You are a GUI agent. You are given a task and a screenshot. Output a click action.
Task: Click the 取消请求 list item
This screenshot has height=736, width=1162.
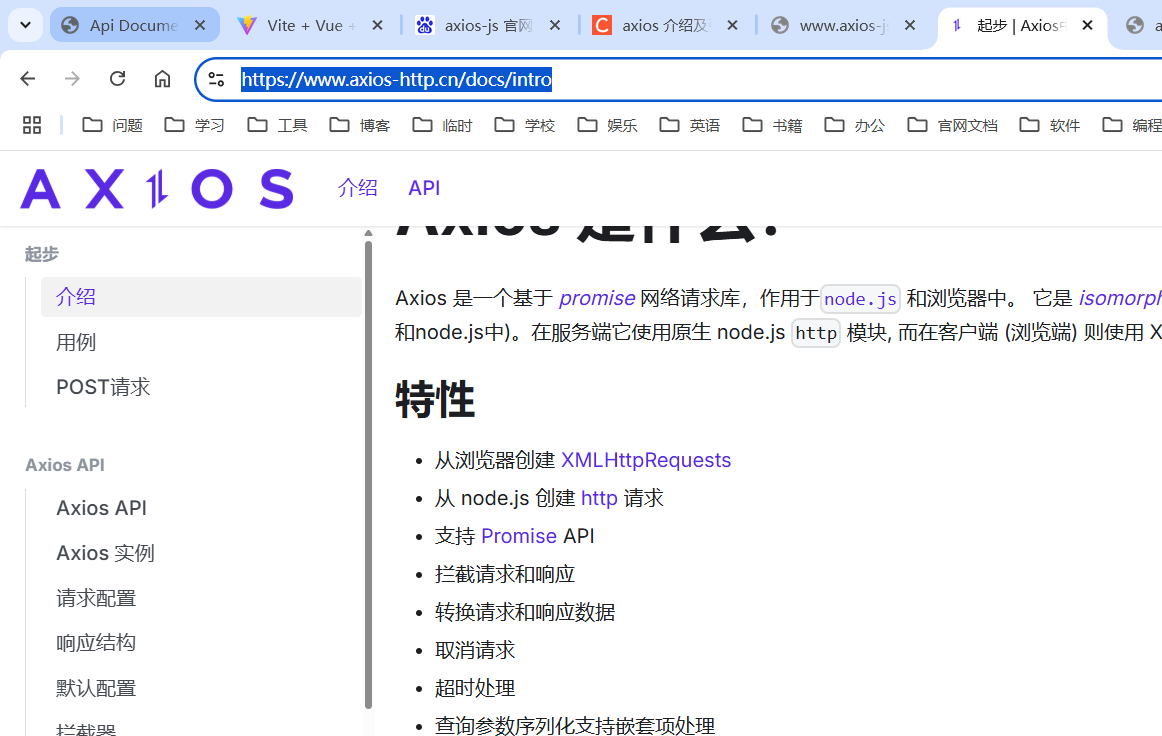pyautogui.click(x=475, y=650)
